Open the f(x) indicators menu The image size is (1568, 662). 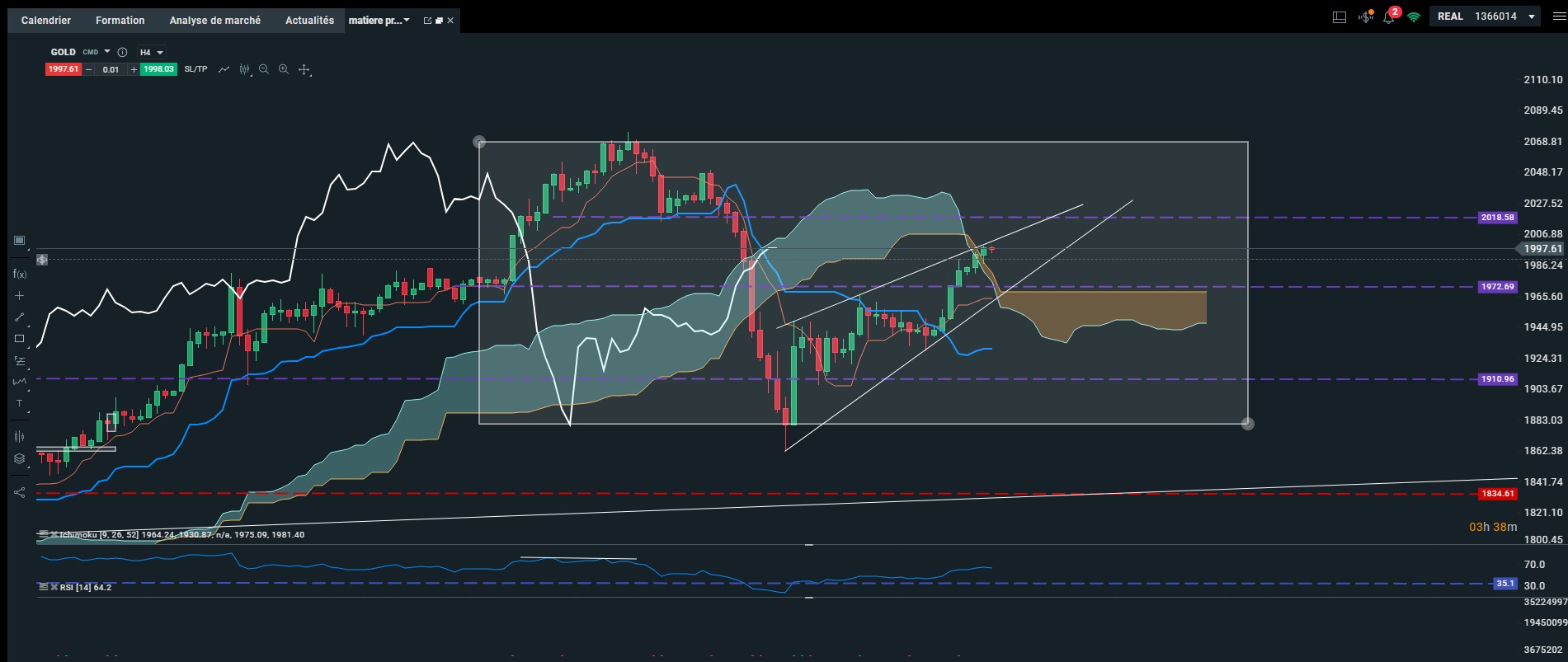pyautogui.click(x=20, y=274)
